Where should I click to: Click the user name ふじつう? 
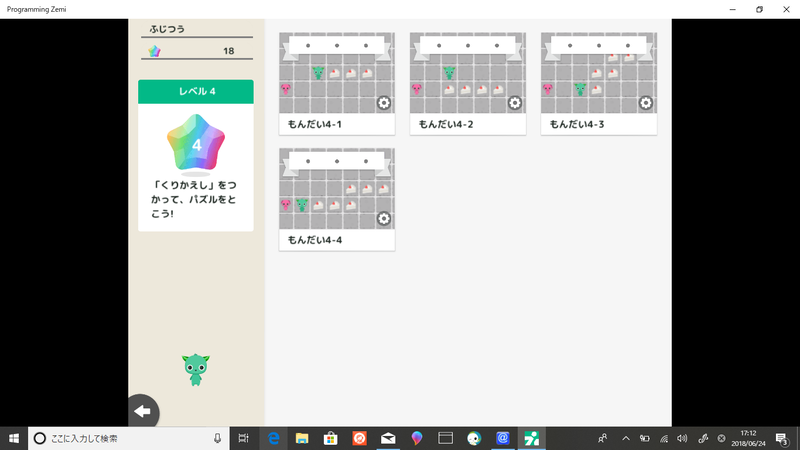coord(167,29)
